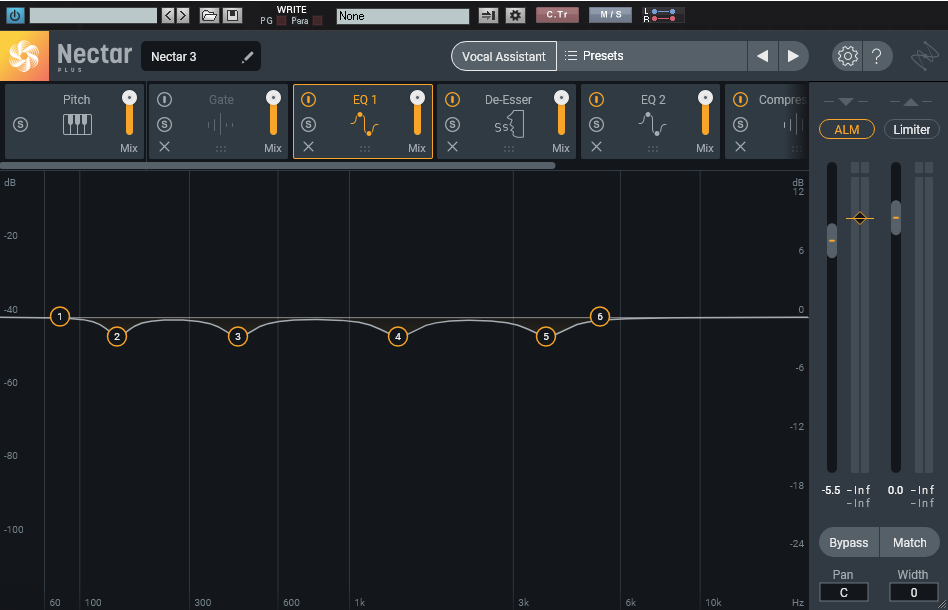Screen dimensions: 948x610
Task: Click the De-Esser module Mix slider
Action: 561,114
